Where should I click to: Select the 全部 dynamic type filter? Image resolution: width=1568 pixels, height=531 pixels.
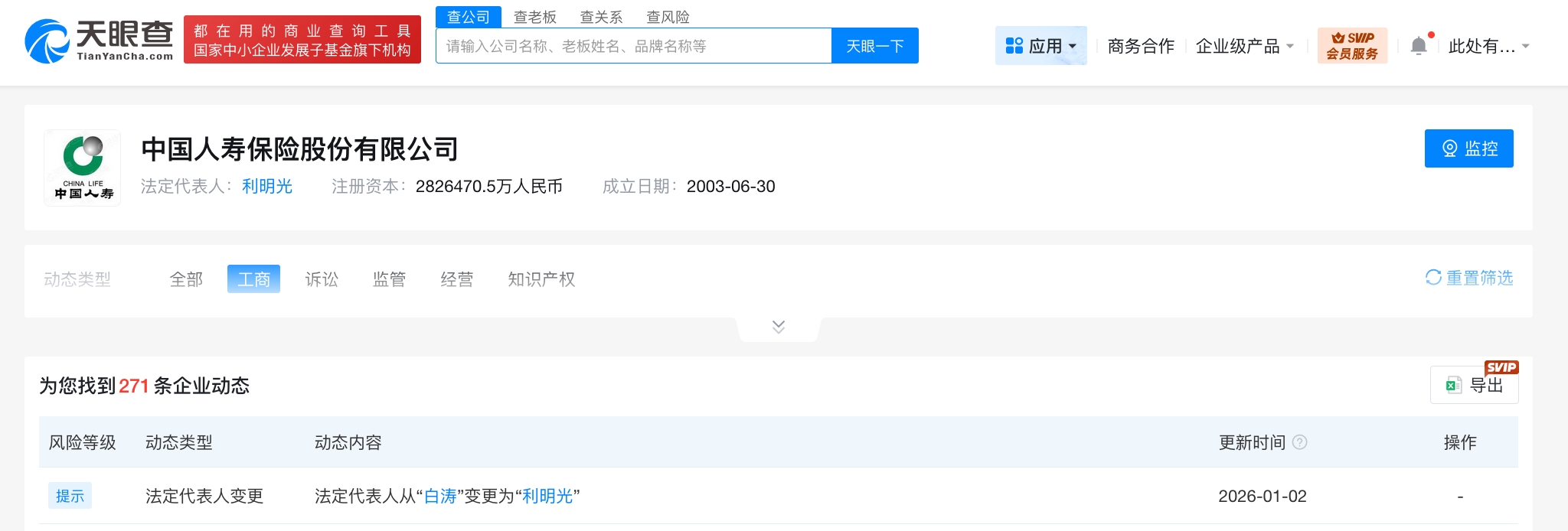coord(186,279)
